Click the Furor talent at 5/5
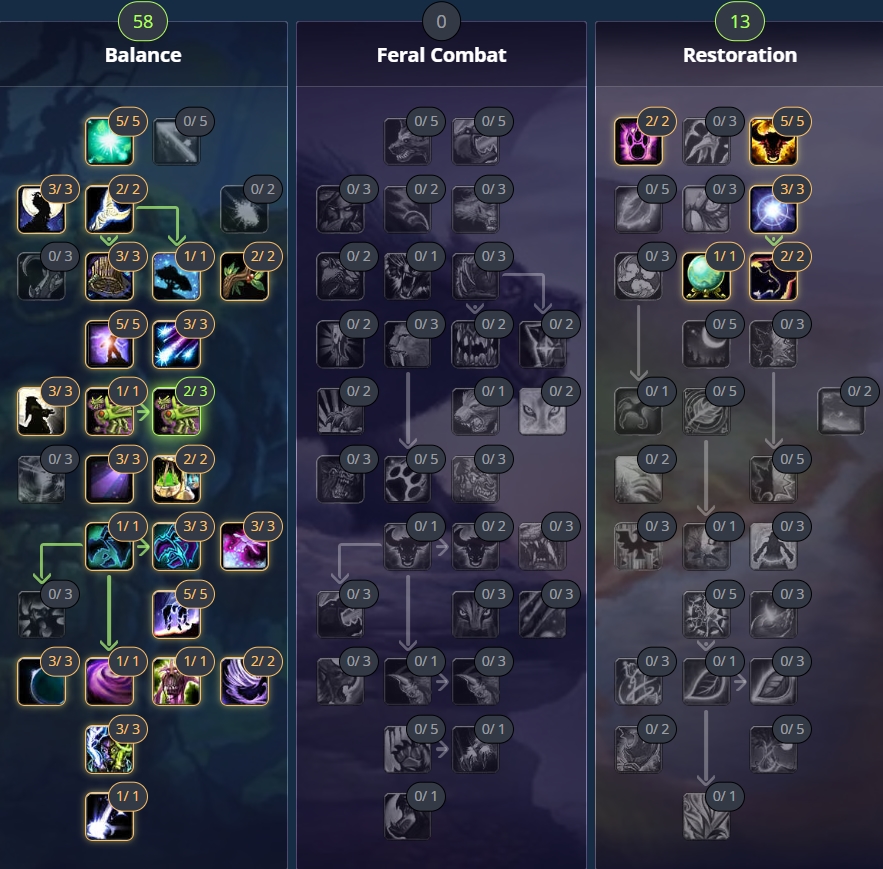The image size is (883, 869). [774, 141]
